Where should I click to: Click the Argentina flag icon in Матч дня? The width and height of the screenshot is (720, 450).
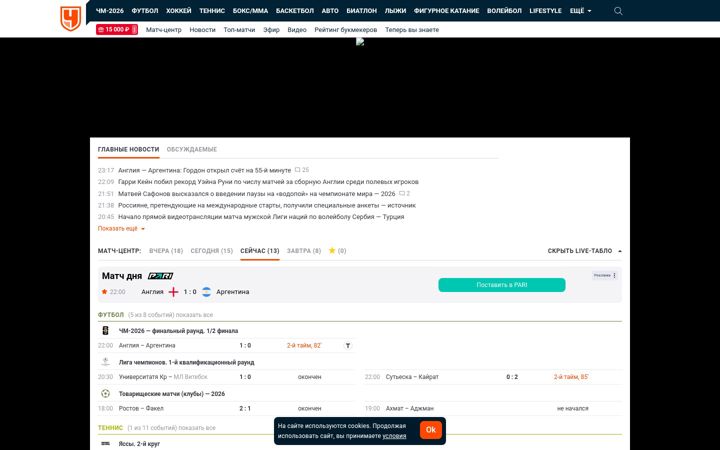[207, 292]
